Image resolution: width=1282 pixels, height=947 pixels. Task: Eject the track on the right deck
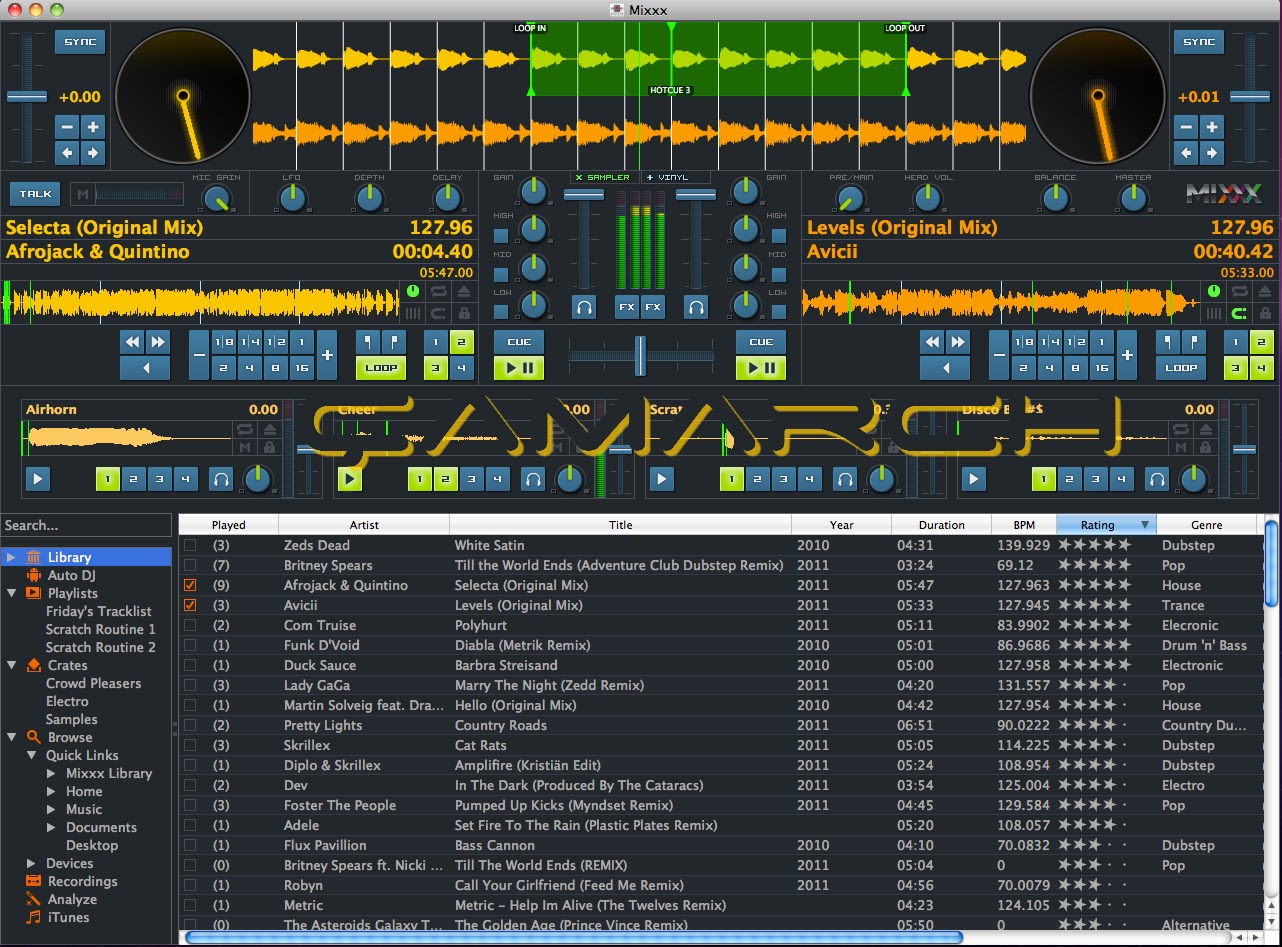(1266, 291)
